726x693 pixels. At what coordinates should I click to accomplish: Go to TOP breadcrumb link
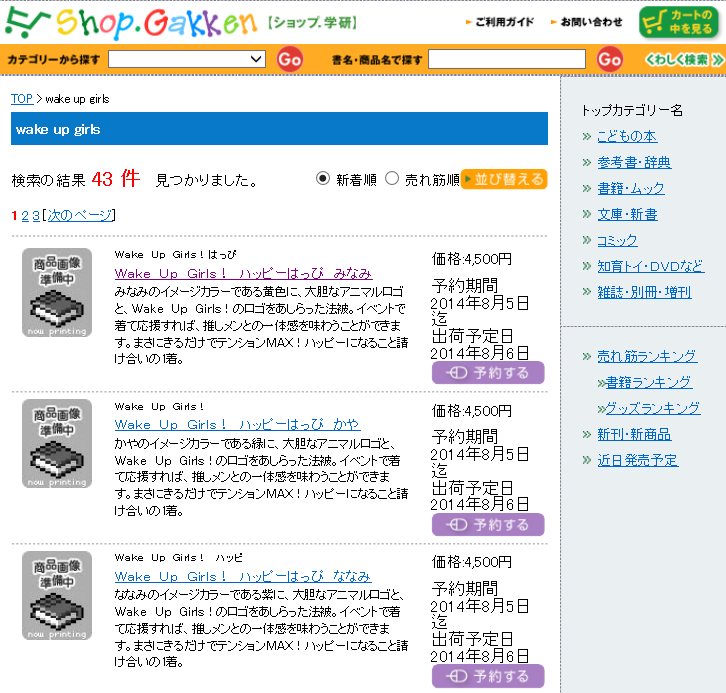(22, 99)
